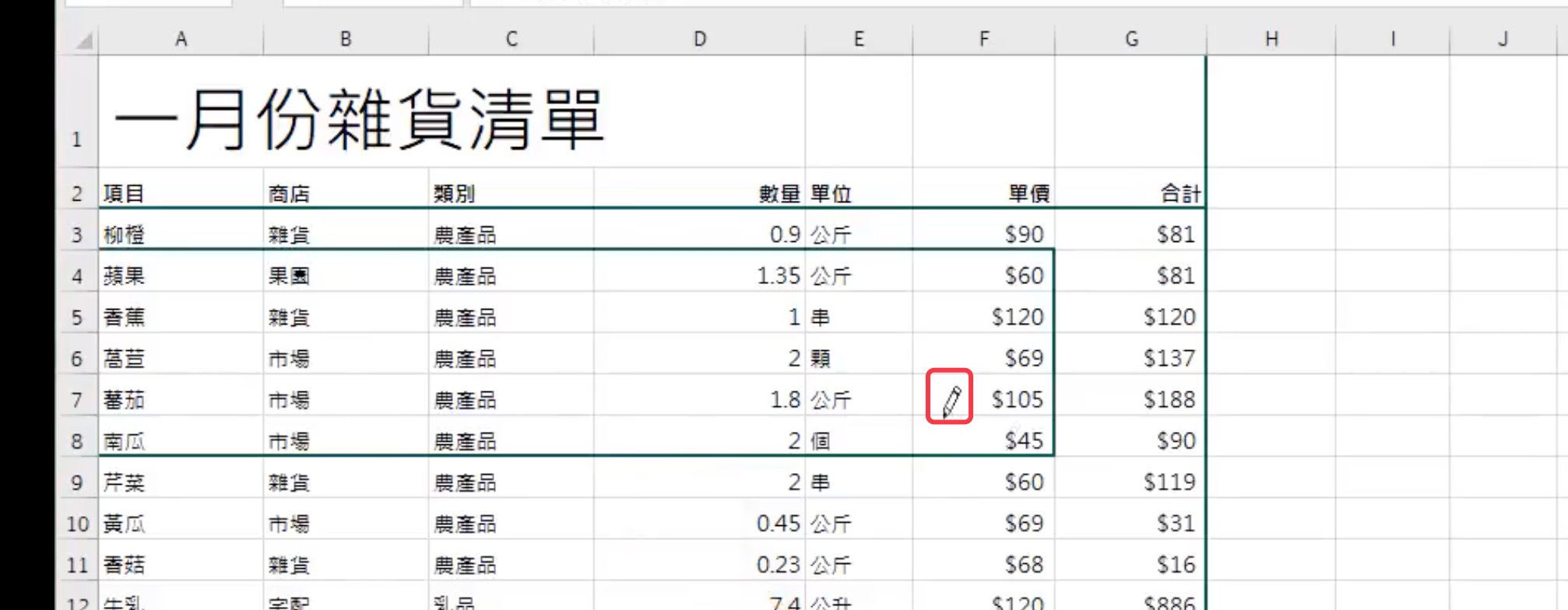Select column D header
The width and height of the screenshot is (1568, 610).
699,39
